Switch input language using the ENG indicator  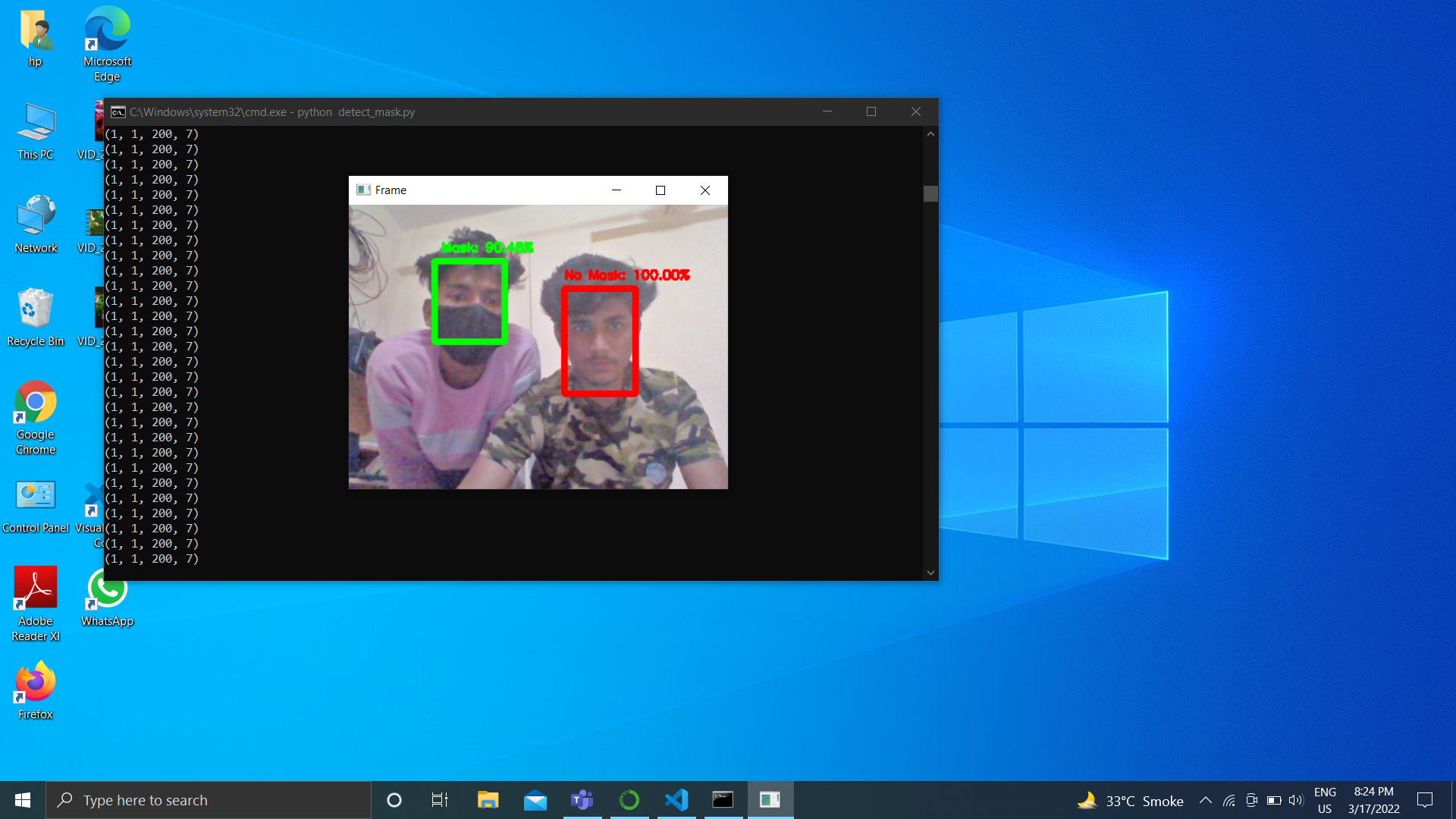(1324, 799)
